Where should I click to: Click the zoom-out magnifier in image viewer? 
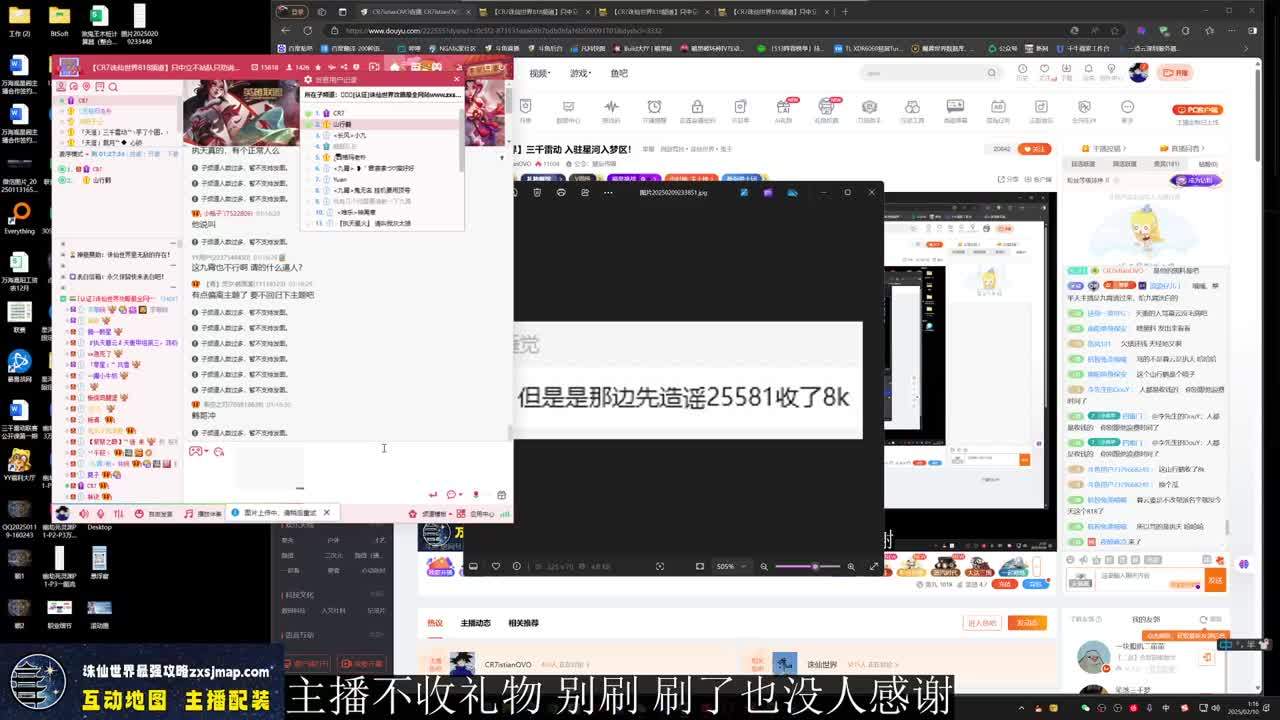coord(764,566)
